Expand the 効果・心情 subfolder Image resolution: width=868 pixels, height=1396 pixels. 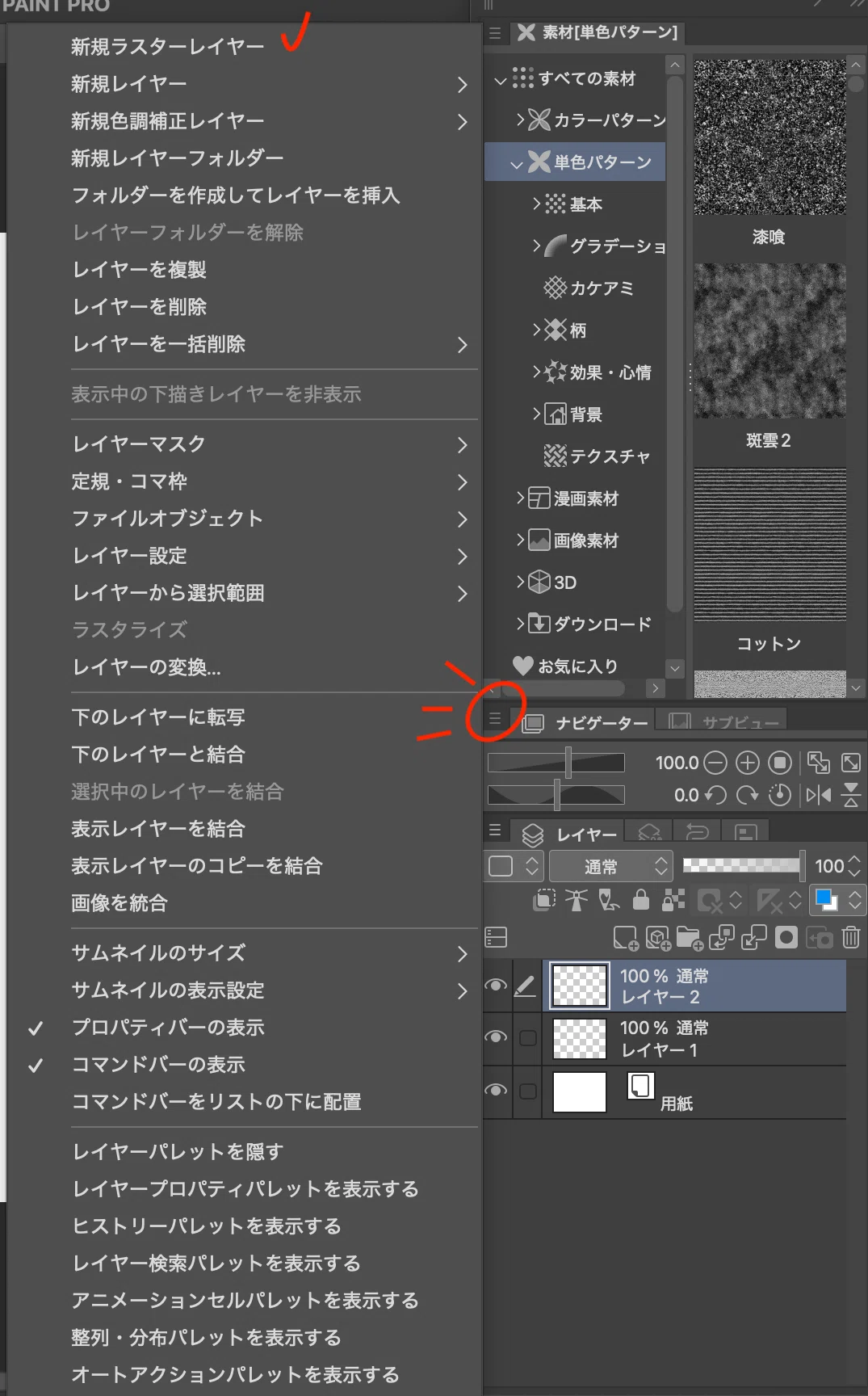click(537, 372)
